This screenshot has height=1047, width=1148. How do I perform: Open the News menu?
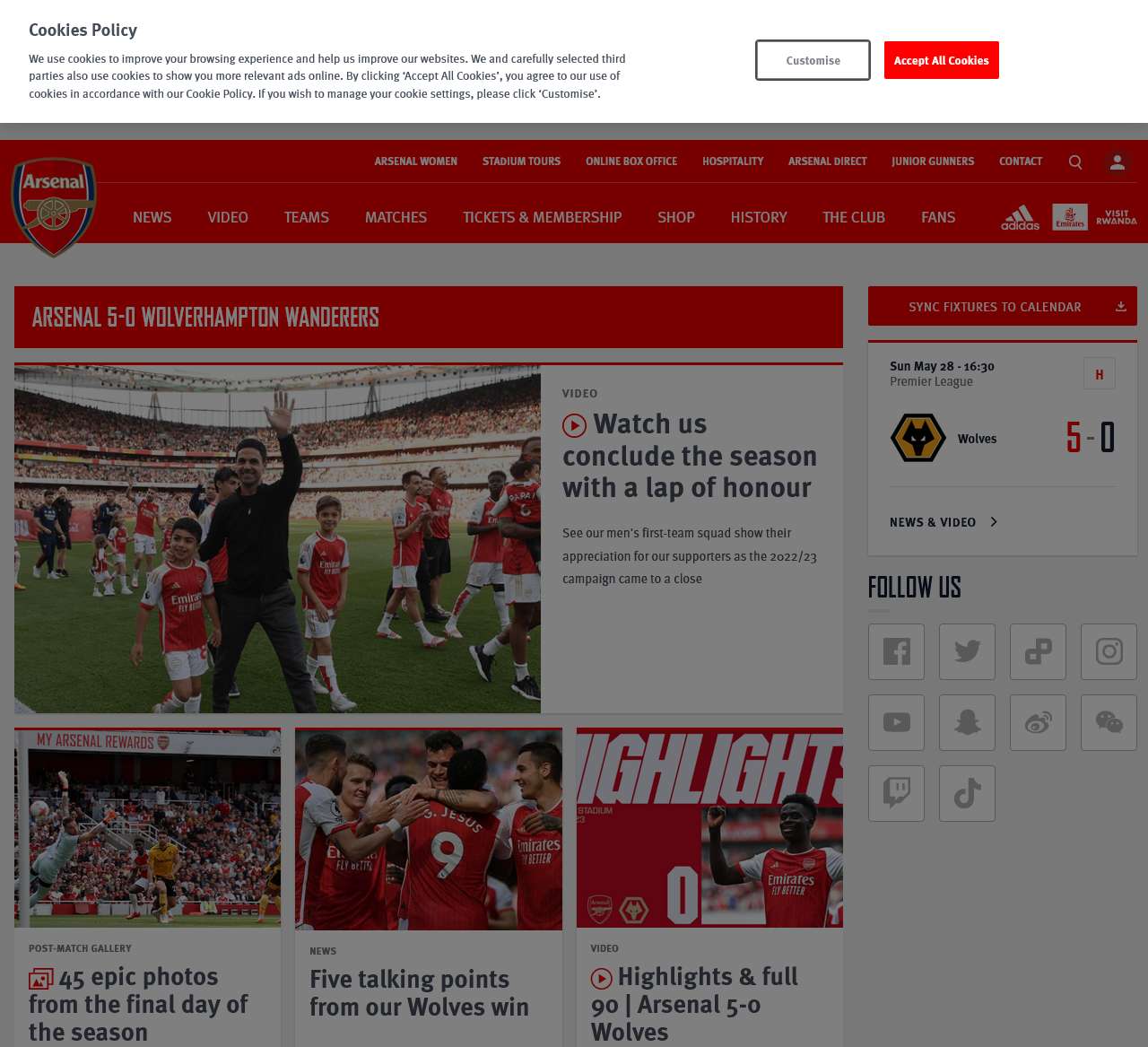(152, 217)
